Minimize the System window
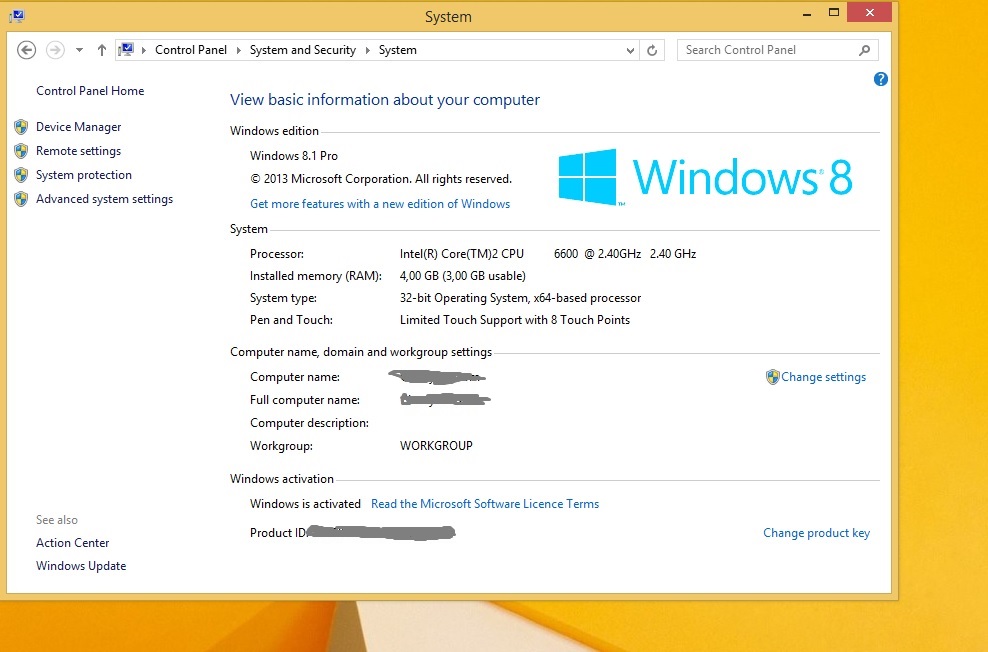The width and height of the screenshot is (988, 652). point(807,14)
